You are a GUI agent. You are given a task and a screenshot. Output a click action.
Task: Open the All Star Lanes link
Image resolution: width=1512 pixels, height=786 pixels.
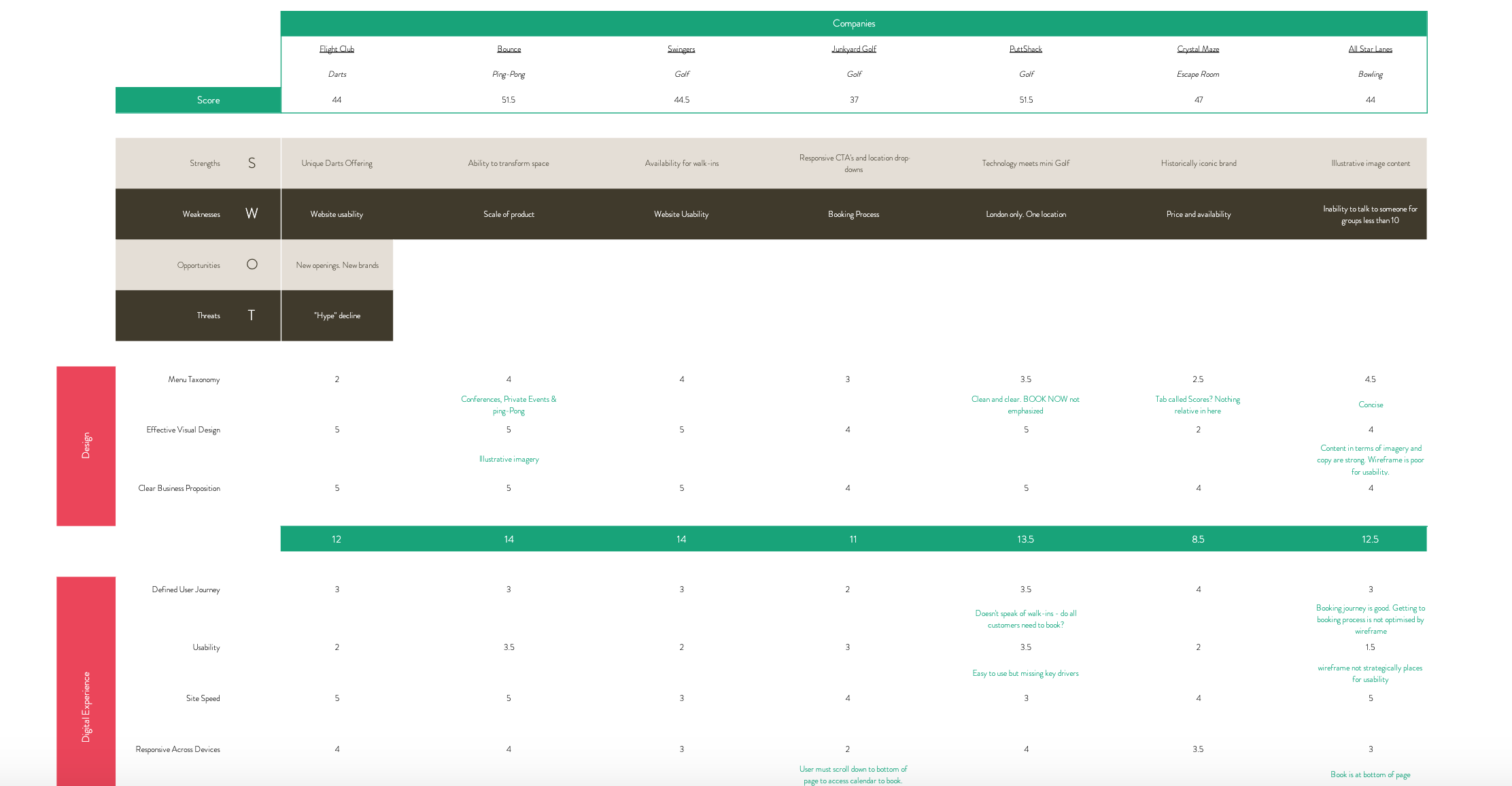(x=1371, y=49)
